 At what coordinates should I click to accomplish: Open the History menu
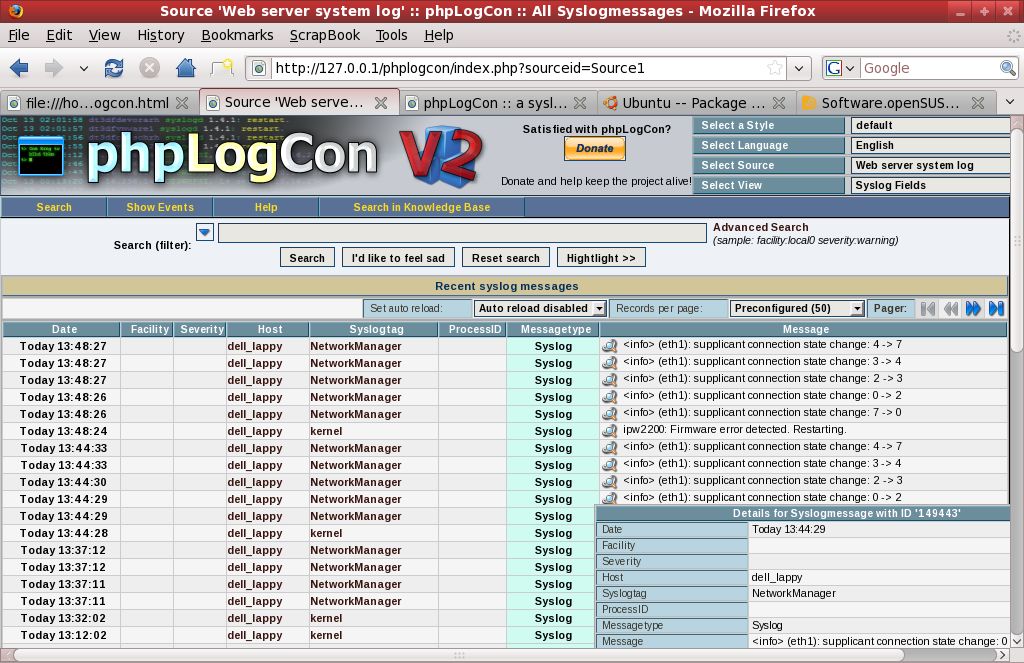pos(161,35)
